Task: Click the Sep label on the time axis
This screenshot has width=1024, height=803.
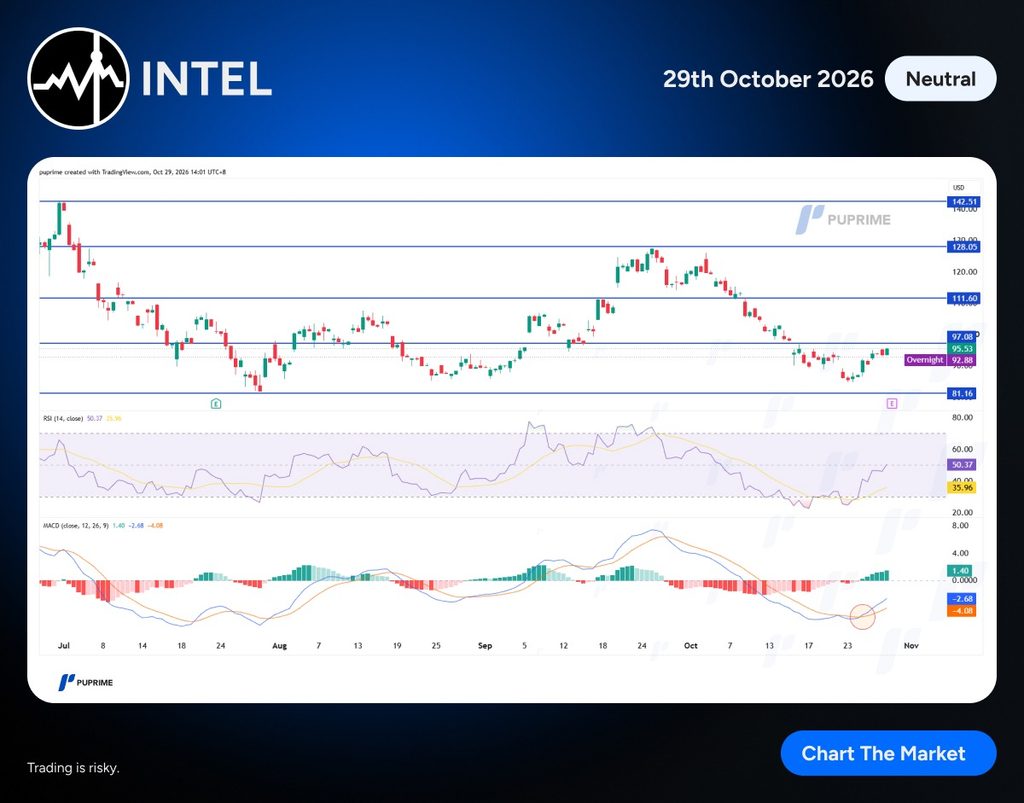Action: (x=485, y=646)
